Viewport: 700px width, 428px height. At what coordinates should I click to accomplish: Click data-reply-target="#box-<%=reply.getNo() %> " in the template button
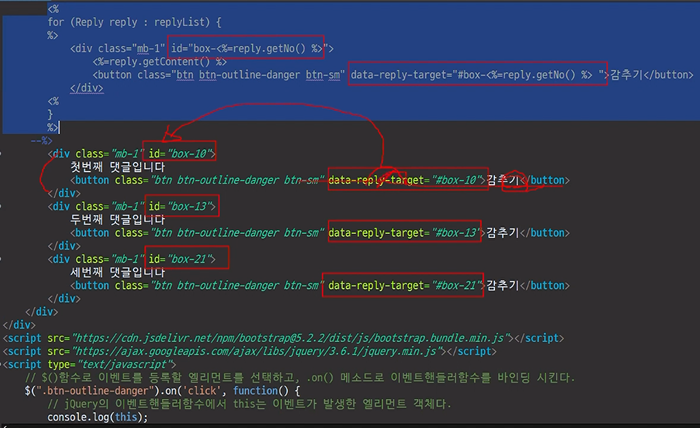(x=478, y=75)
